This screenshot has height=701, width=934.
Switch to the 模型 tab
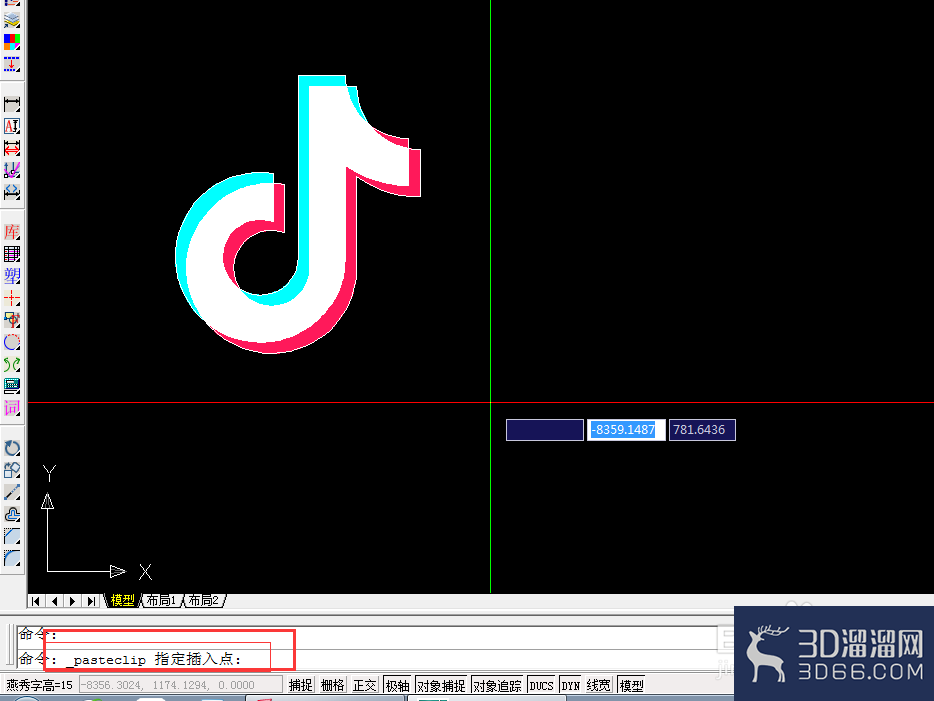coord(123,600)
